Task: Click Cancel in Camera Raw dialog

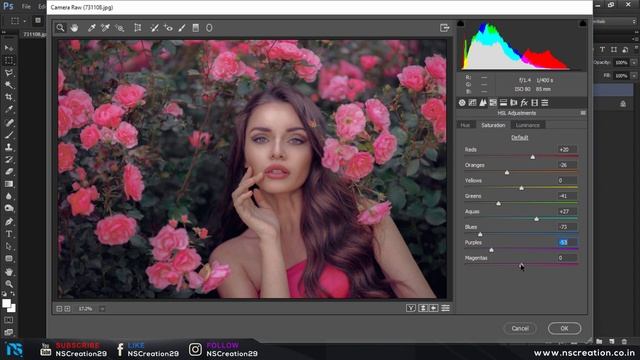Action: [520, 328]
